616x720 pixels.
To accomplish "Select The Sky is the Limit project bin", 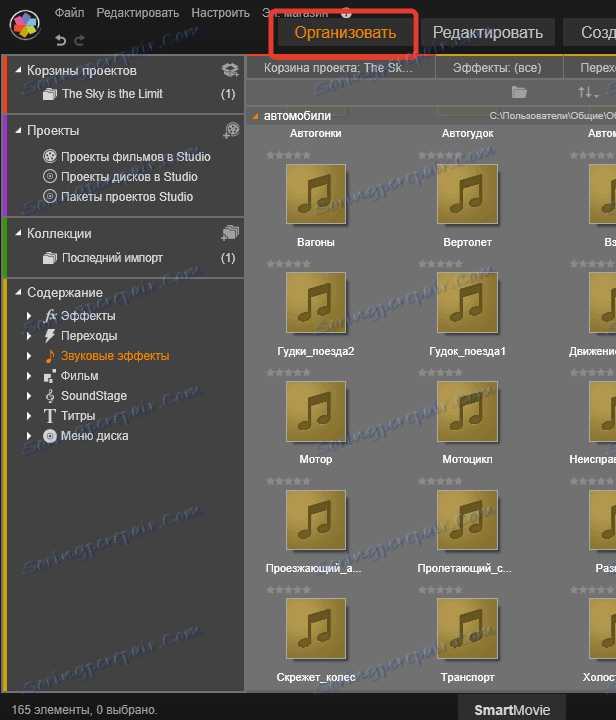I will click(112, 94).
